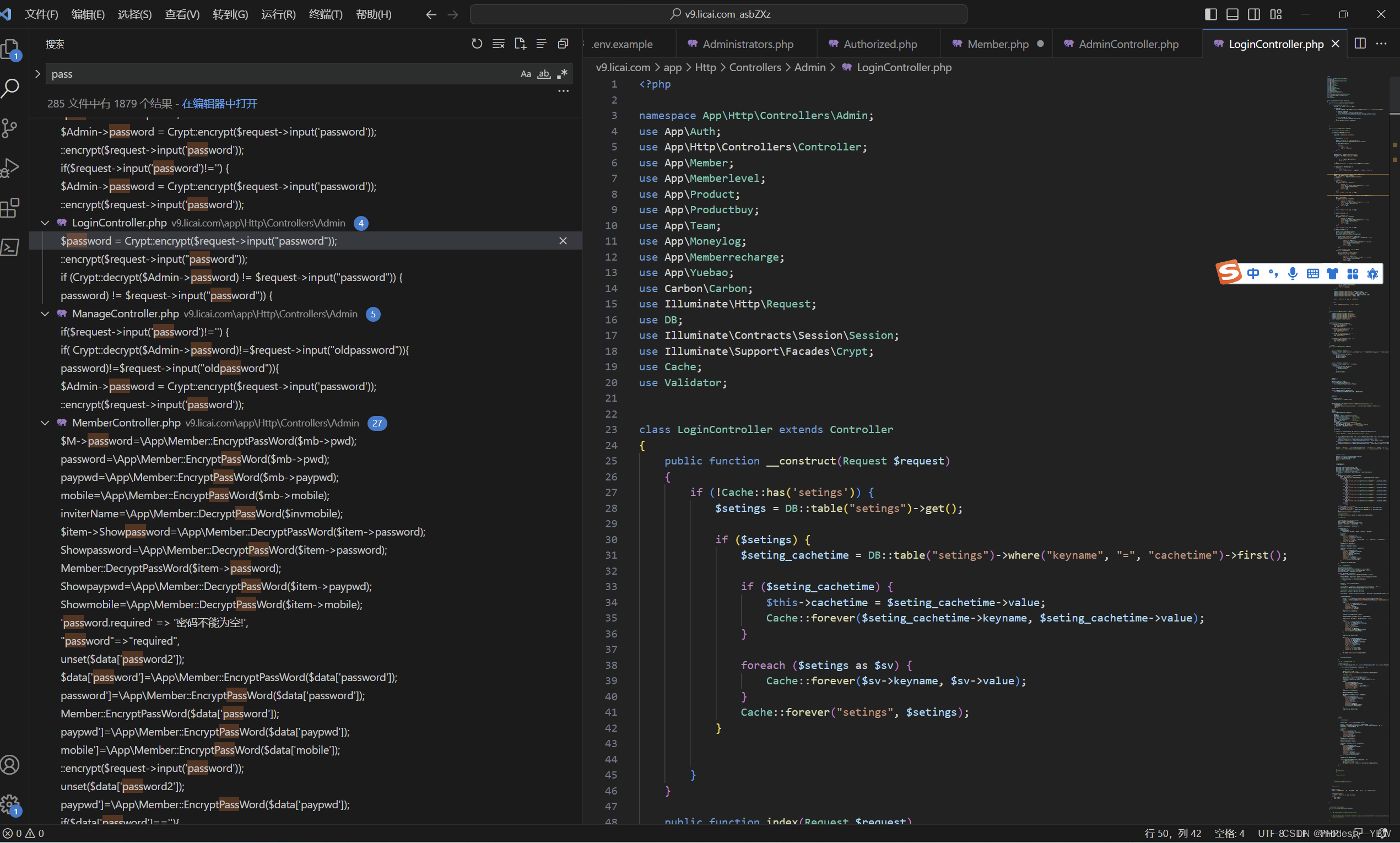The width and height of the screenshot is (1400, 843).
Task: Collapse MemberController.php result group
Action: 45,423
